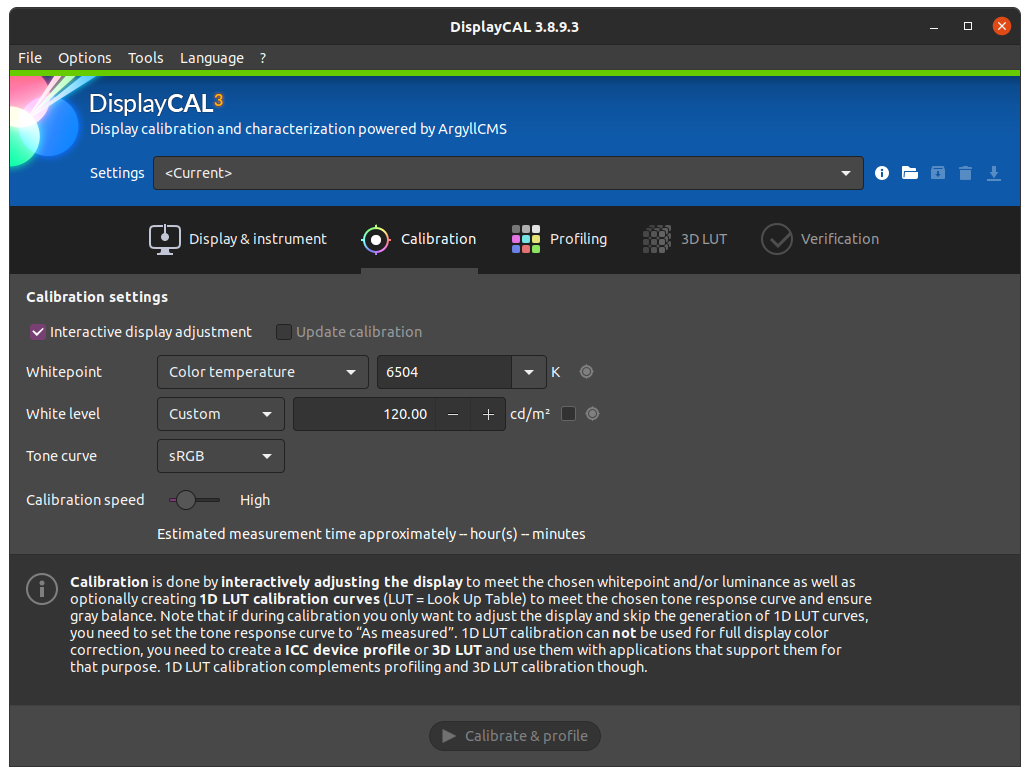Image resolution: width=1030 pixels, height=776 pixels.
Task: Click the archive import settings icon
Action: pos(937,172)
